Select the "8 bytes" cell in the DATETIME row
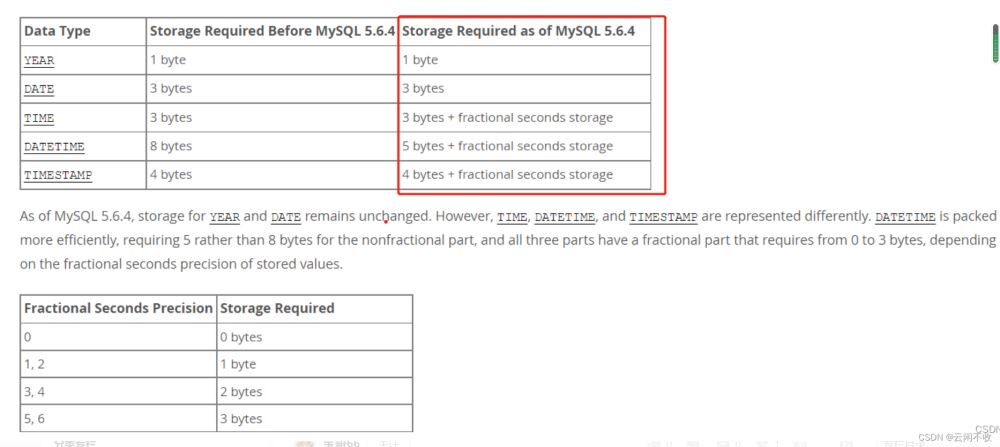Viewport: 1000px width, 447px height. pyautogui.click(x=171, y=146)
